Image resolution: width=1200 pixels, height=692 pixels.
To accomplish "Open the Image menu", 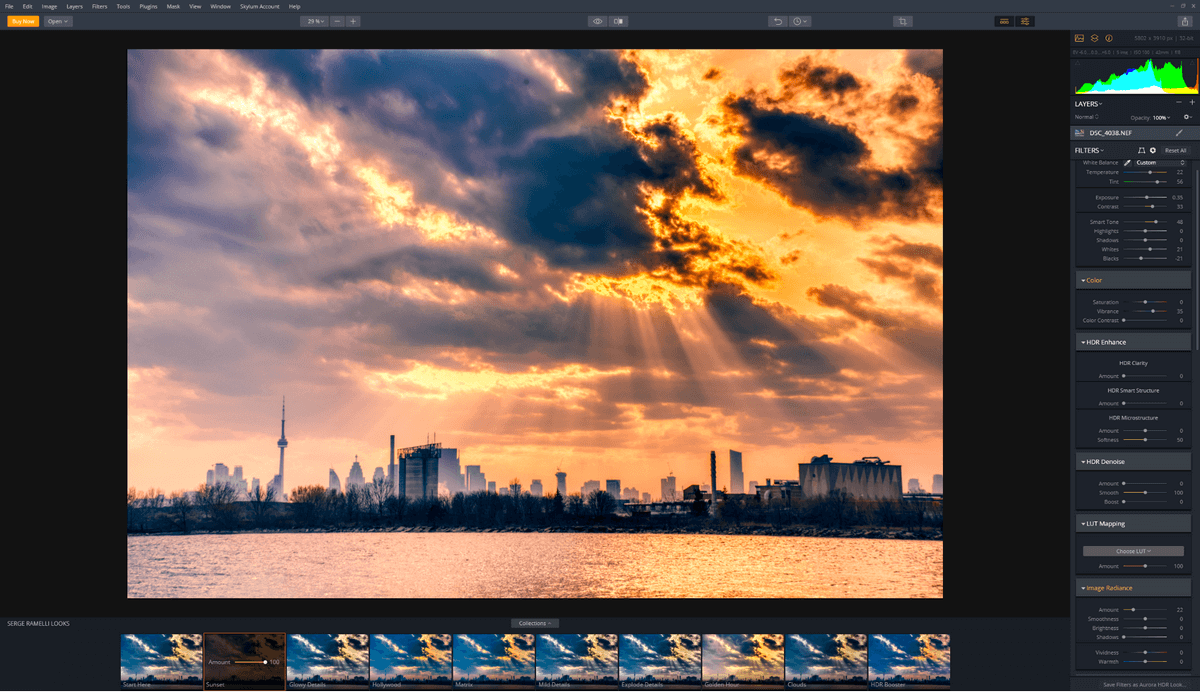I will tap(50, 6).
